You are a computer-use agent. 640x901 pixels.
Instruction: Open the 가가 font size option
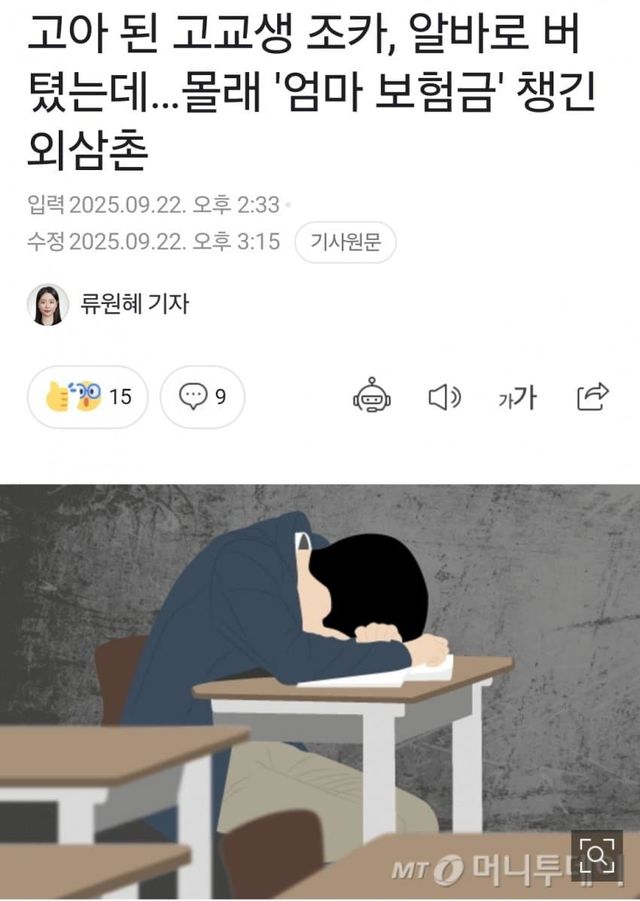pyautogui.click(x=517, y=397)
